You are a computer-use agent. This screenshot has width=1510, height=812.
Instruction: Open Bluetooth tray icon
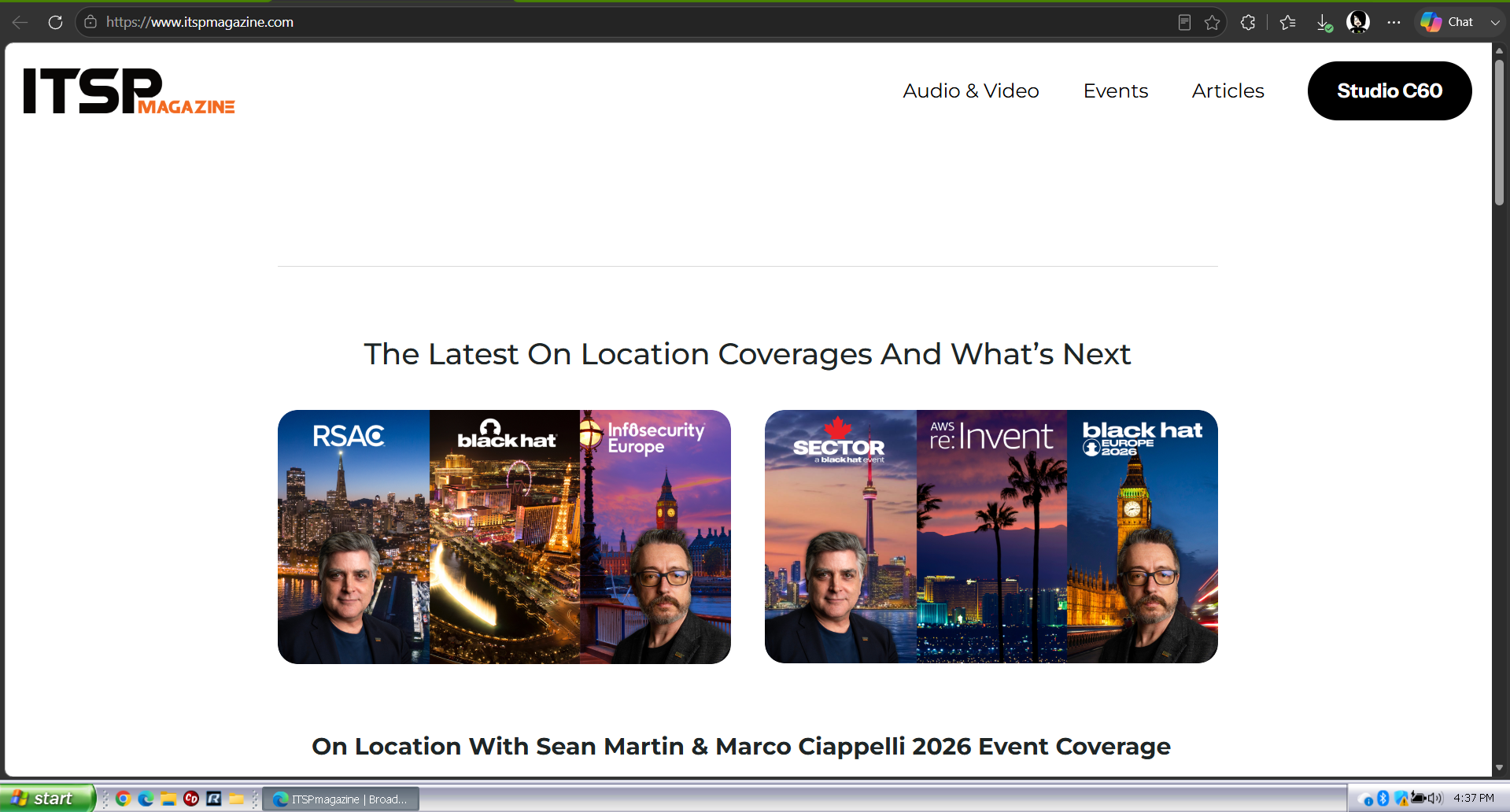click(x=1383, y=799)
